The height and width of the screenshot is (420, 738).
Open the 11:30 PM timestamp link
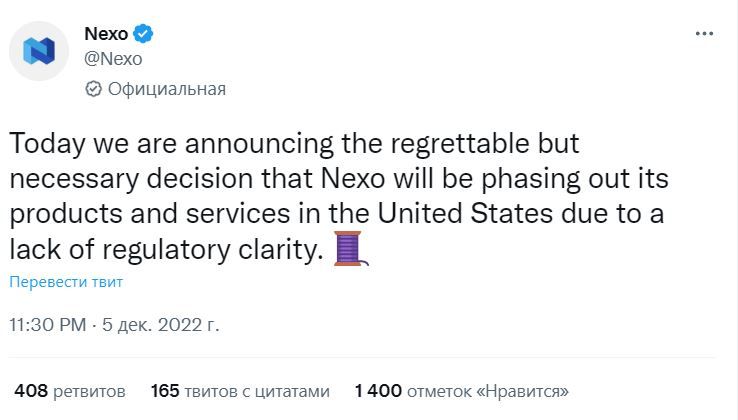[x=48, y=325]
